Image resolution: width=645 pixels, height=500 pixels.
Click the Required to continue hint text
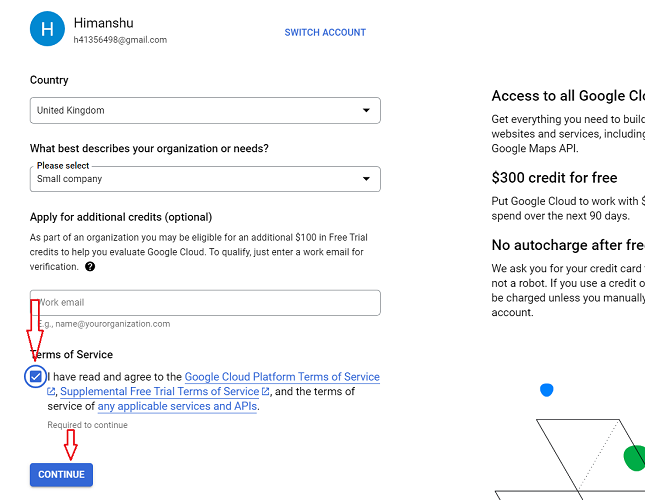pos(87,425)
